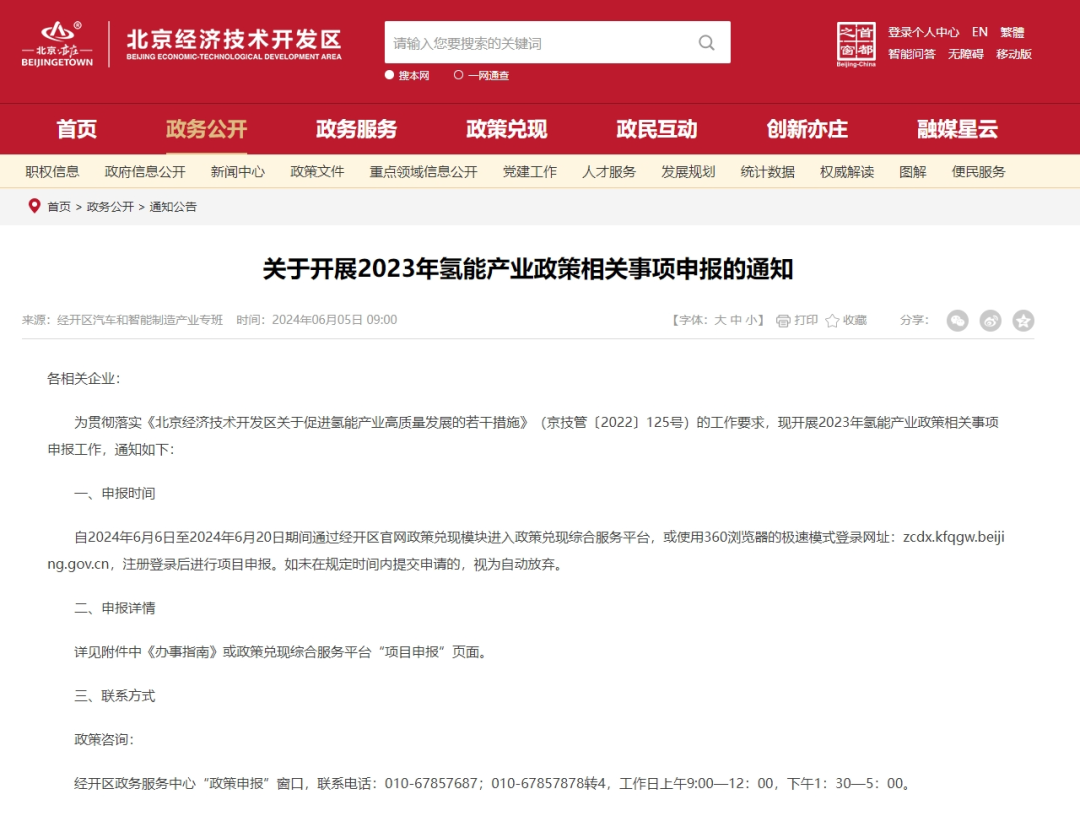Open 便民服务 submenu item
Viewport: 1080px width, 816px height.
pyautogui.click(x=979, y=171)
